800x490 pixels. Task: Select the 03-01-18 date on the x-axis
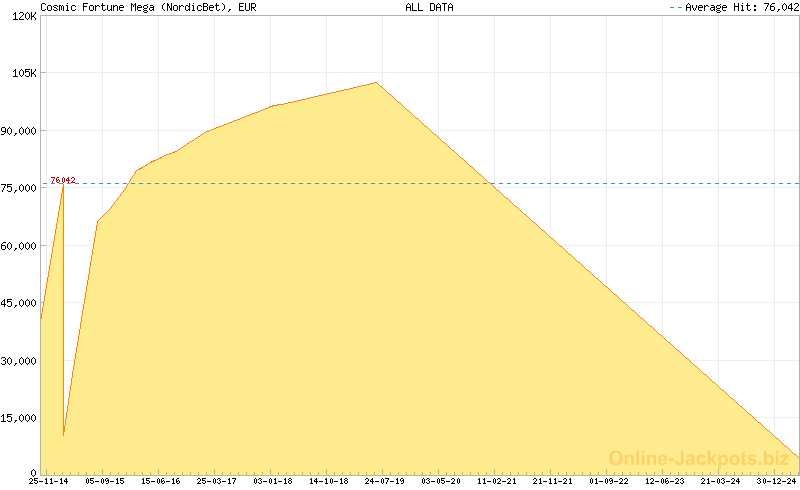point(273,481)
